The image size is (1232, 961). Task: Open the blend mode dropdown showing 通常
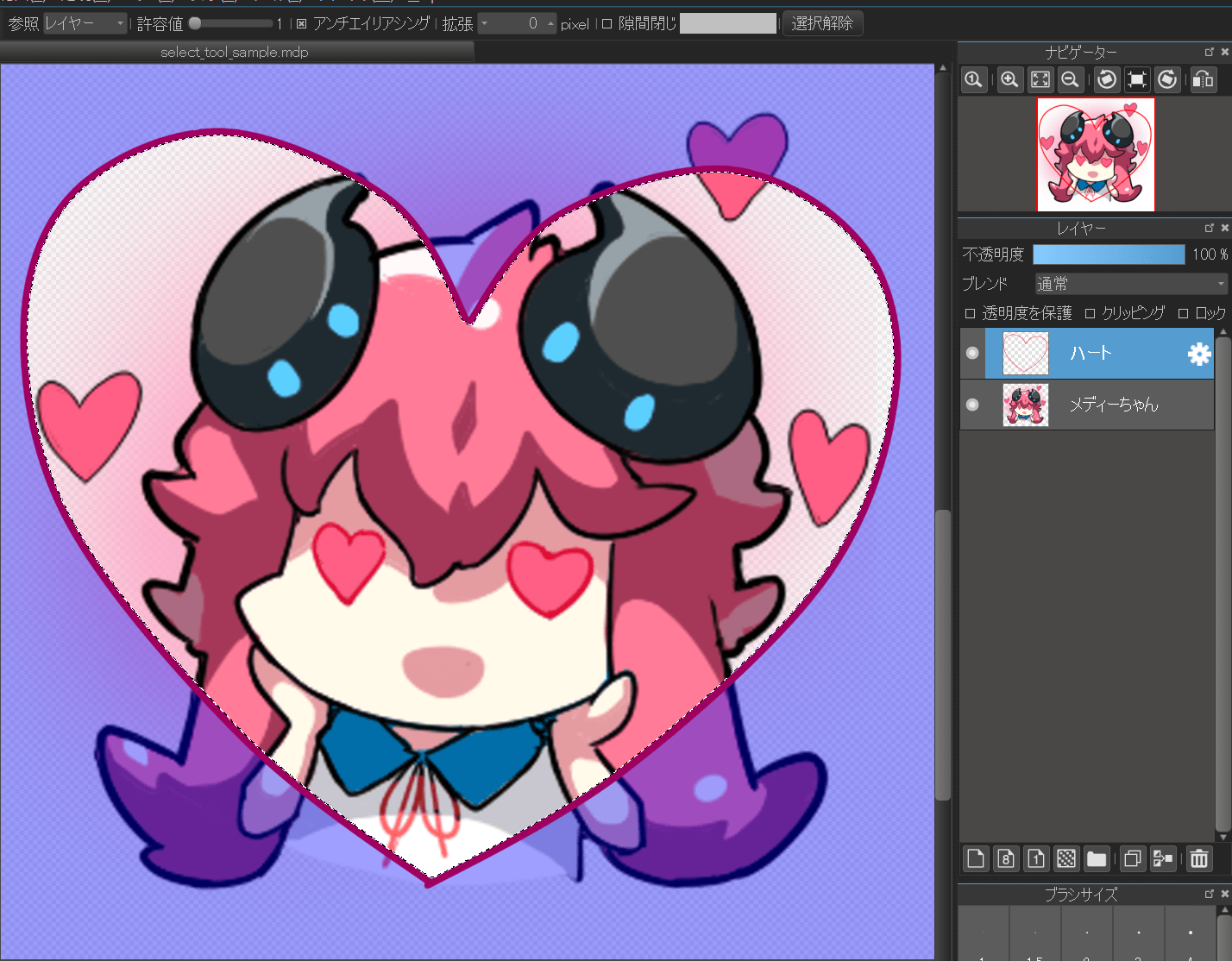coord(1130,284)
